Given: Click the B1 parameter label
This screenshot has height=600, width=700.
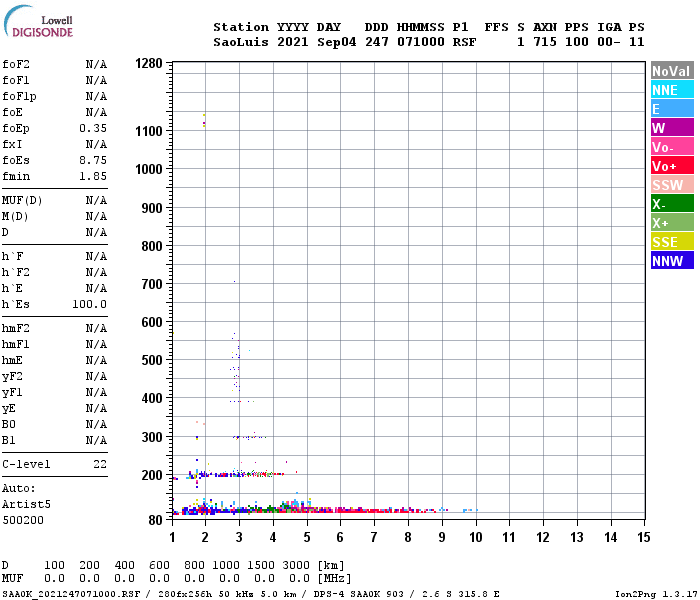Looking at the screenshot, I should click(x=8, y=441).
